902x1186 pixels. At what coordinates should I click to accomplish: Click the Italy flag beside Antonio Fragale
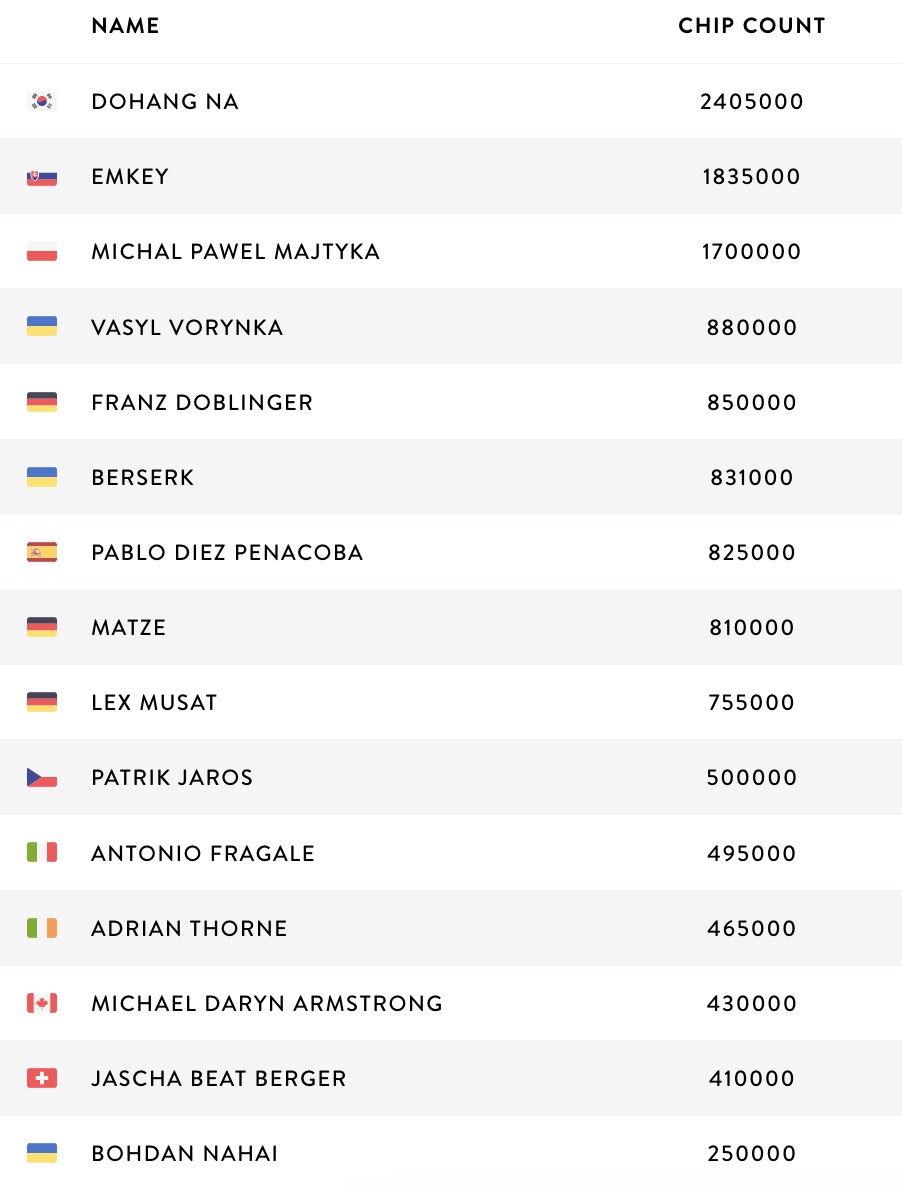point(42,853)
